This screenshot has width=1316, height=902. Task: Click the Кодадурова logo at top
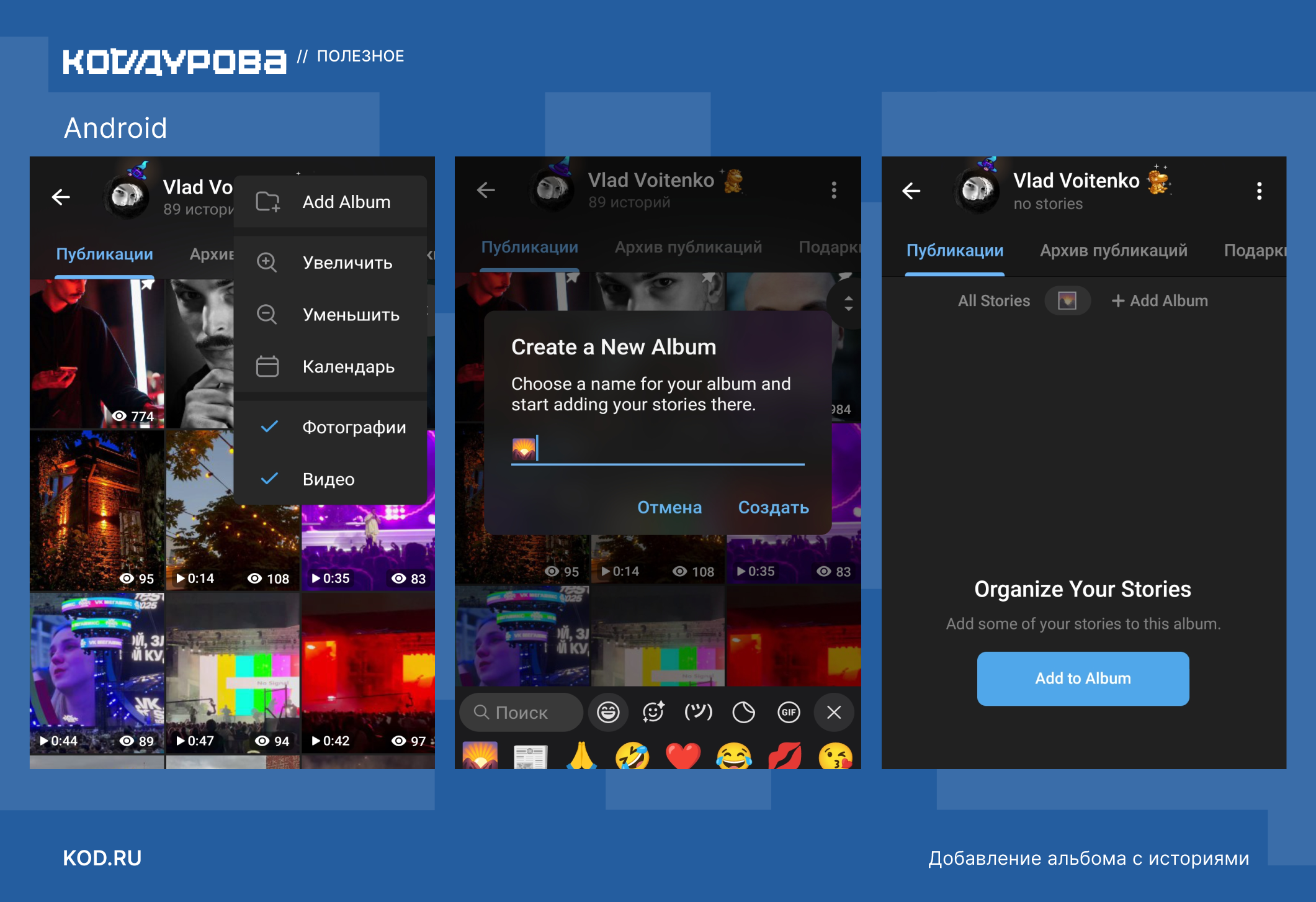[174, 61]
